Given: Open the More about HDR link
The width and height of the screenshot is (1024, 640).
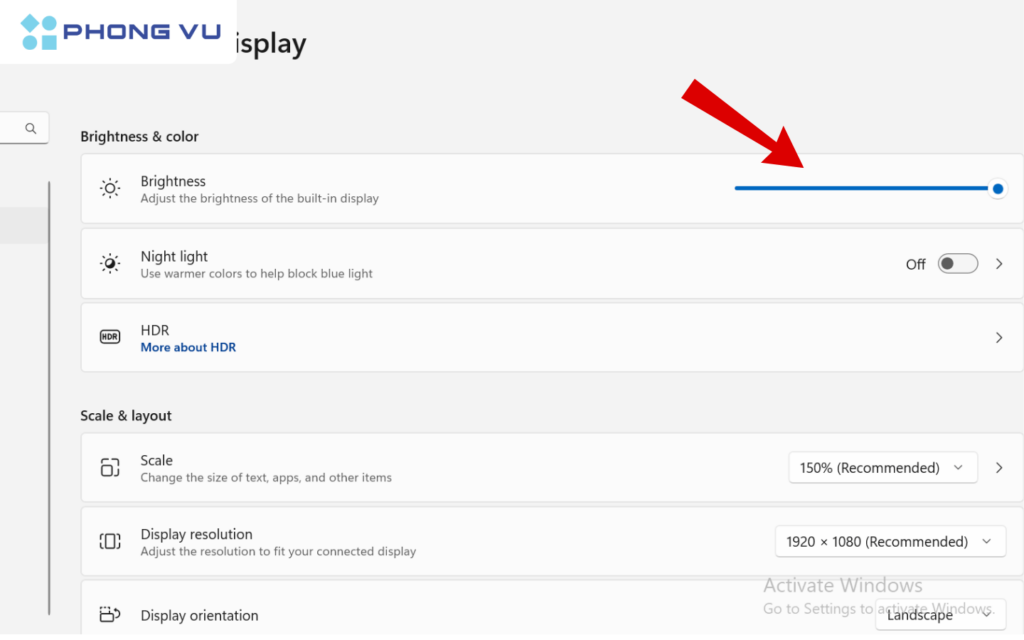Looking at the screenshot, I should click(x=188, y=347).
